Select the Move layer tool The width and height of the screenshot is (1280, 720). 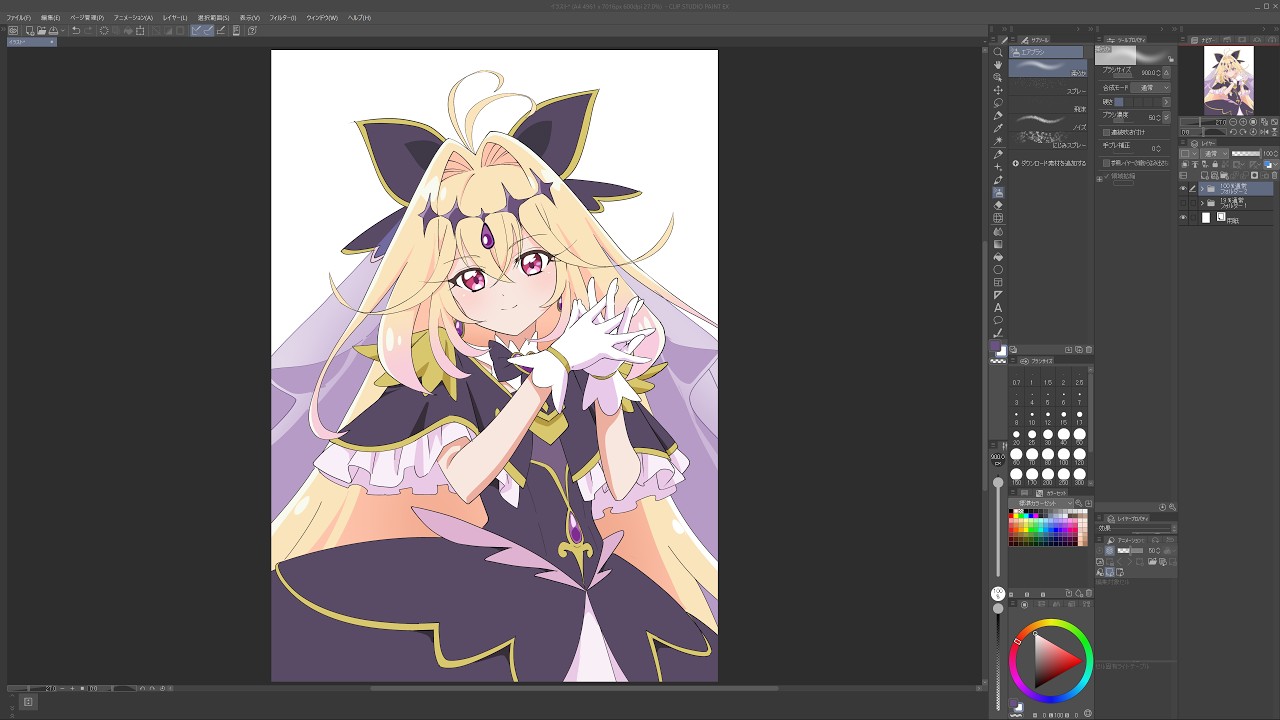click(x=998, y=90)
